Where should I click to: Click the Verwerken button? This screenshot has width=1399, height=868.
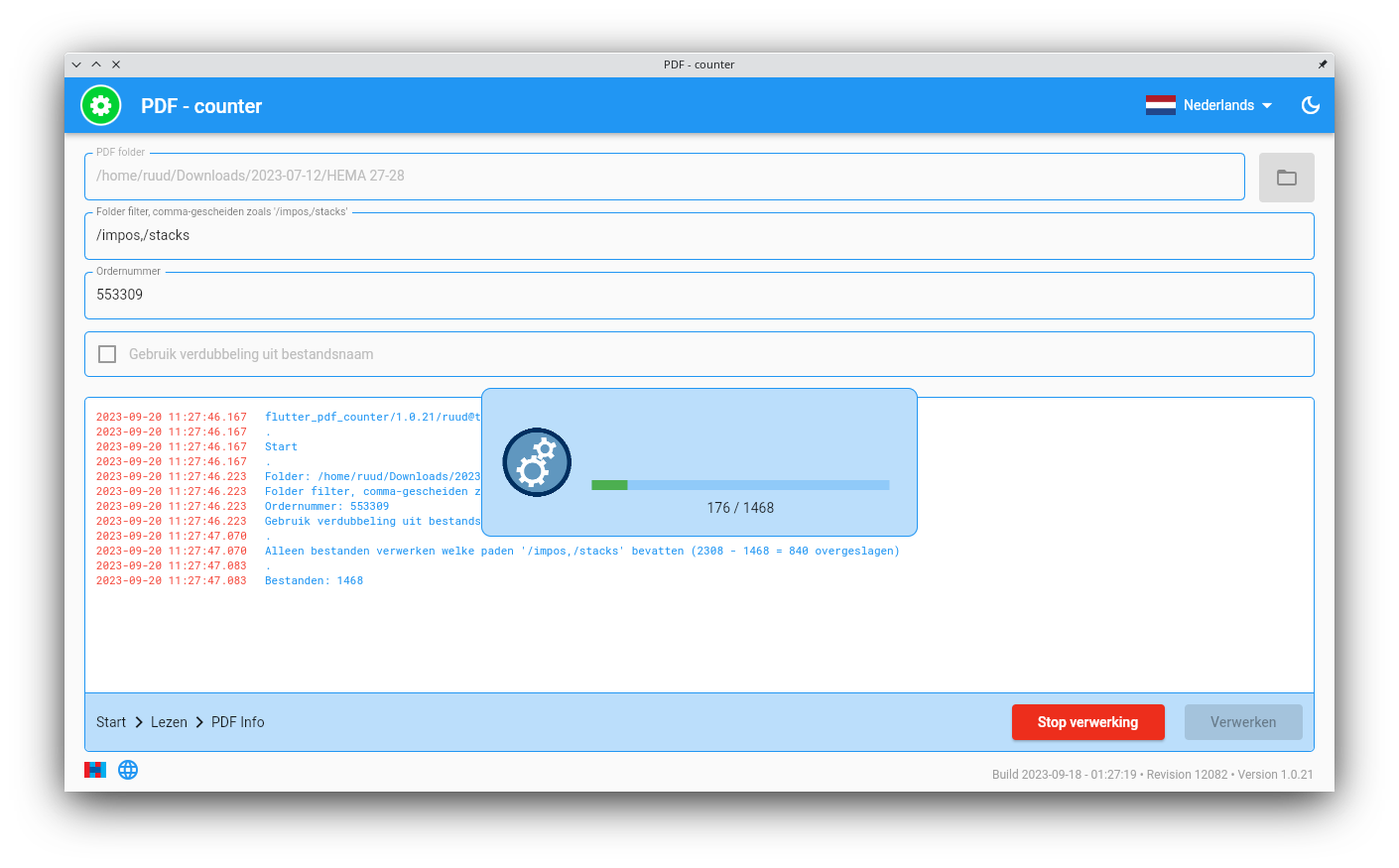(x=1242, y=722)
